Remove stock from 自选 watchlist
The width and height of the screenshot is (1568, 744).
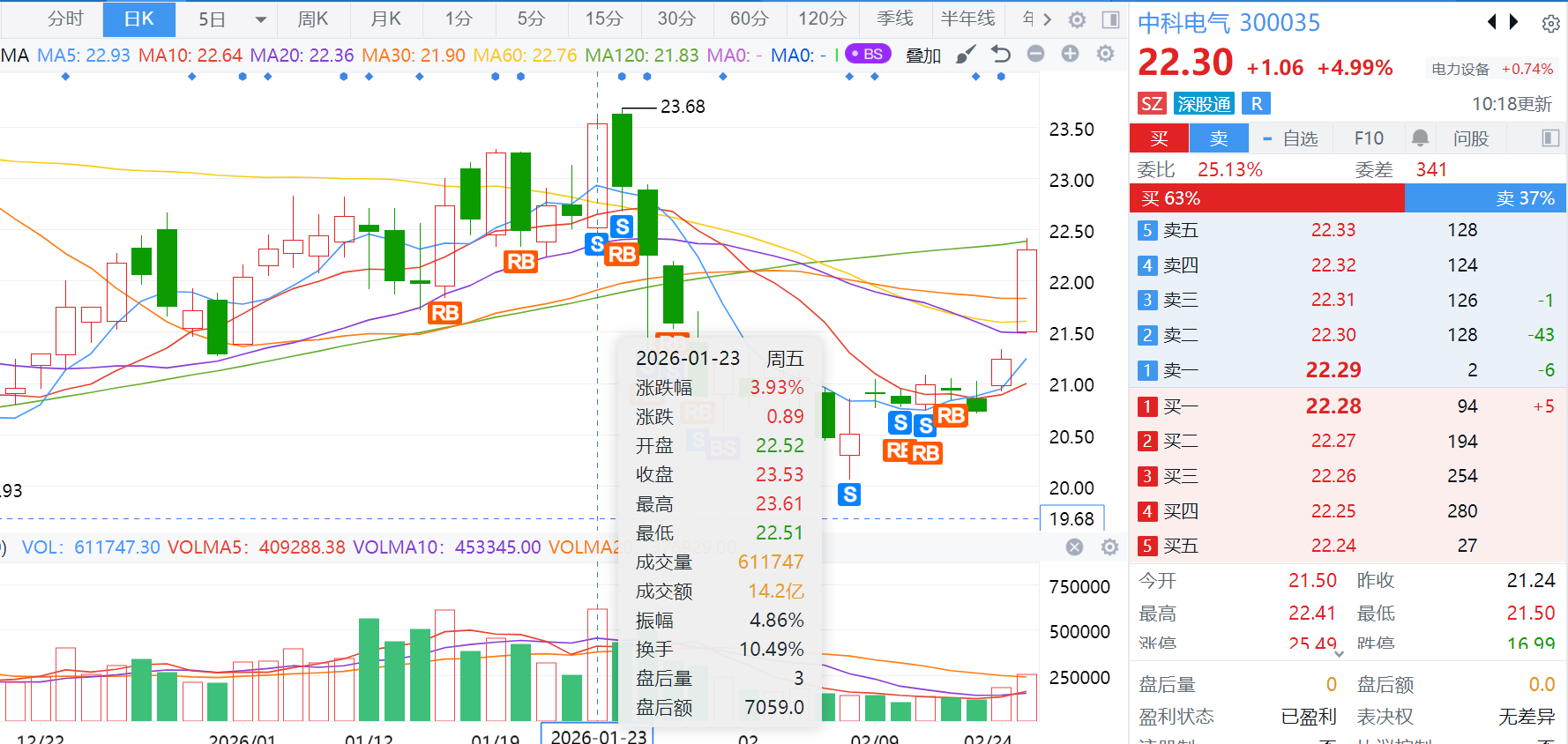1289,138
